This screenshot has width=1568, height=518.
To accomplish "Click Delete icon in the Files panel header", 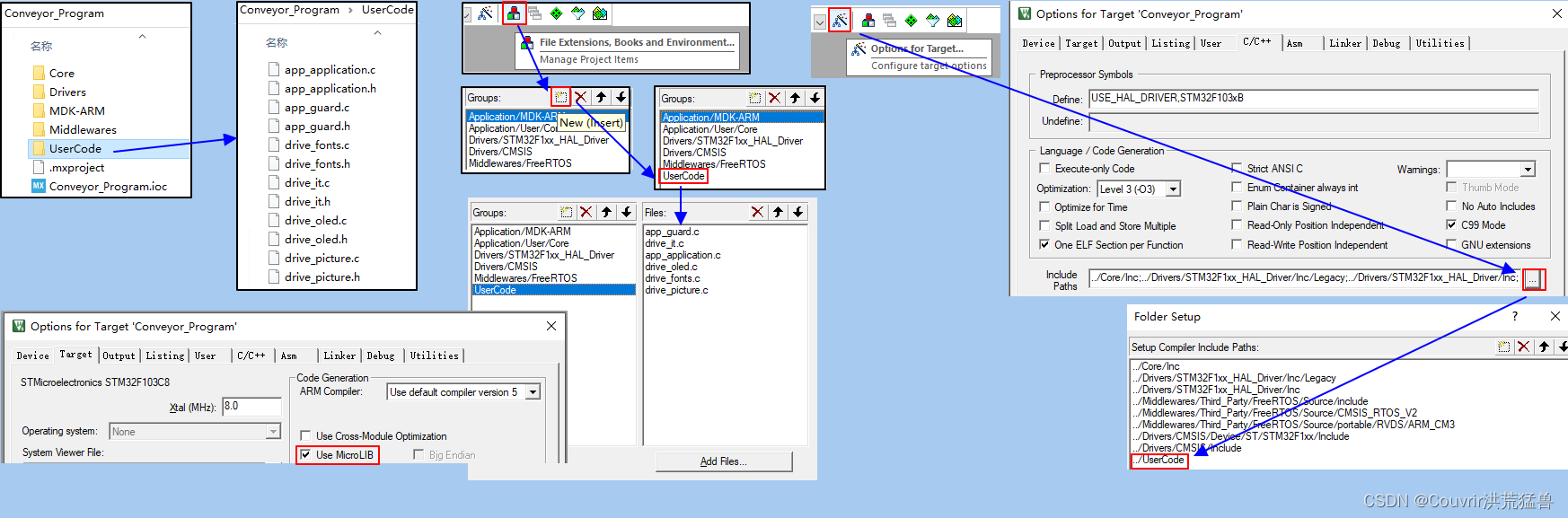I will [x=758, y=212].
